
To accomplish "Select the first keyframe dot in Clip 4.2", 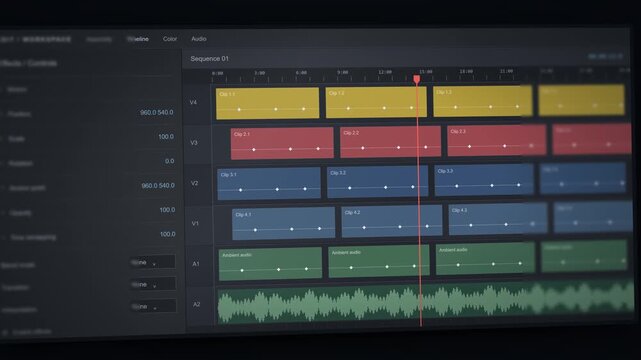I will [364, 228].
